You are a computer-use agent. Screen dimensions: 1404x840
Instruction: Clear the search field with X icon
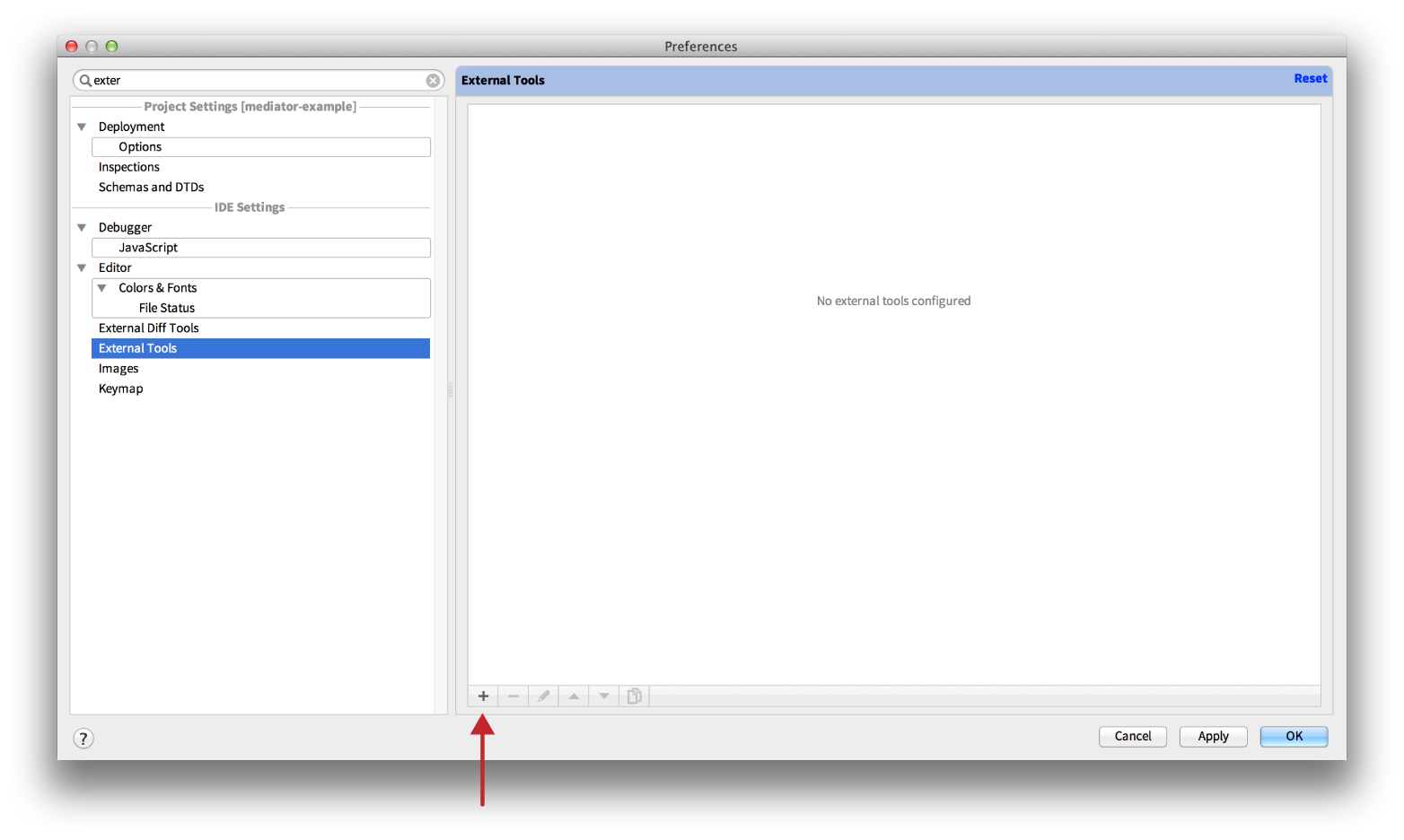[x=433, y=81]
